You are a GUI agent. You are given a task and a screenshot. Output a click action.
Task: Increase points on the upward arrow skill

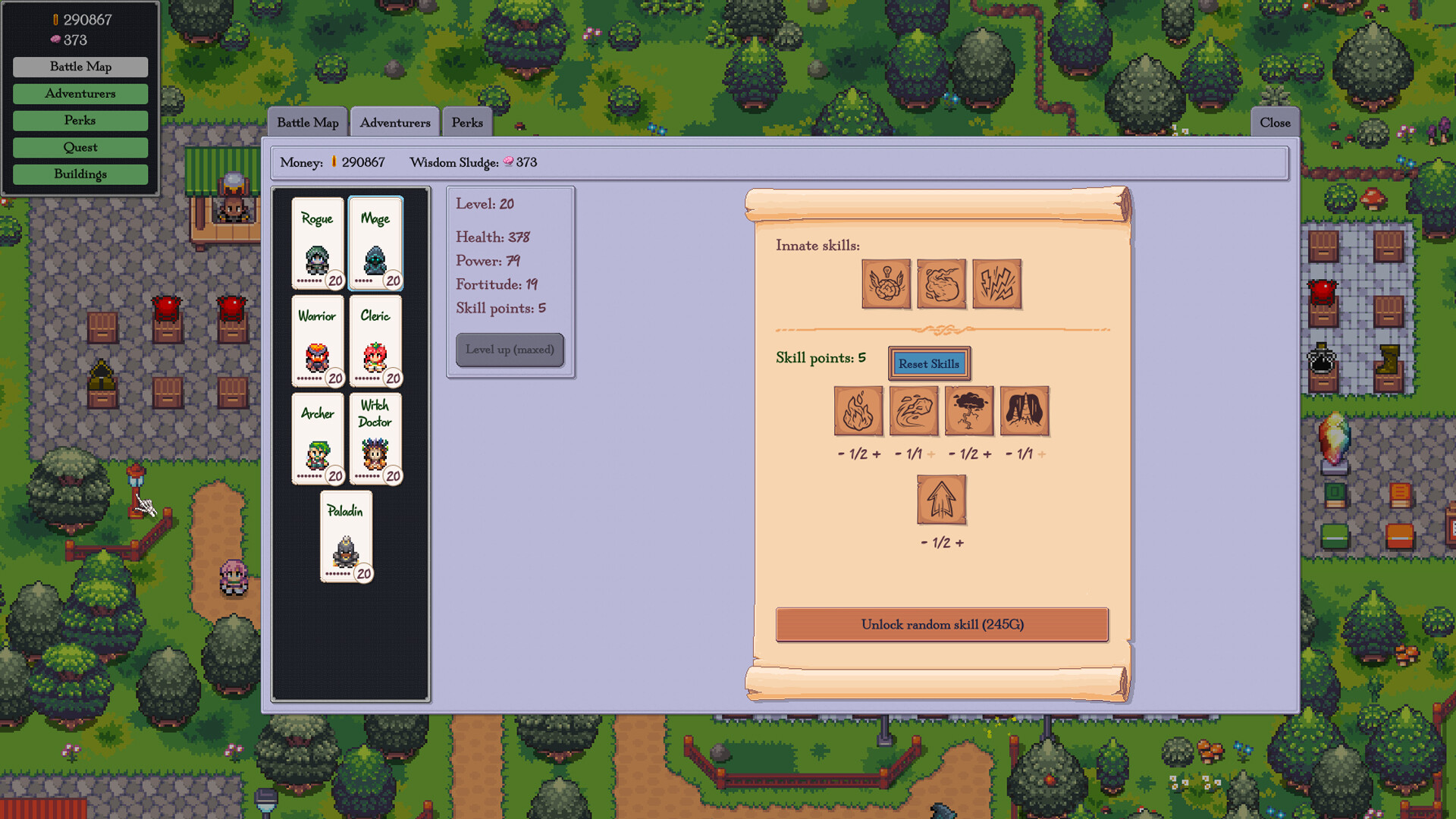pos(959,543)
